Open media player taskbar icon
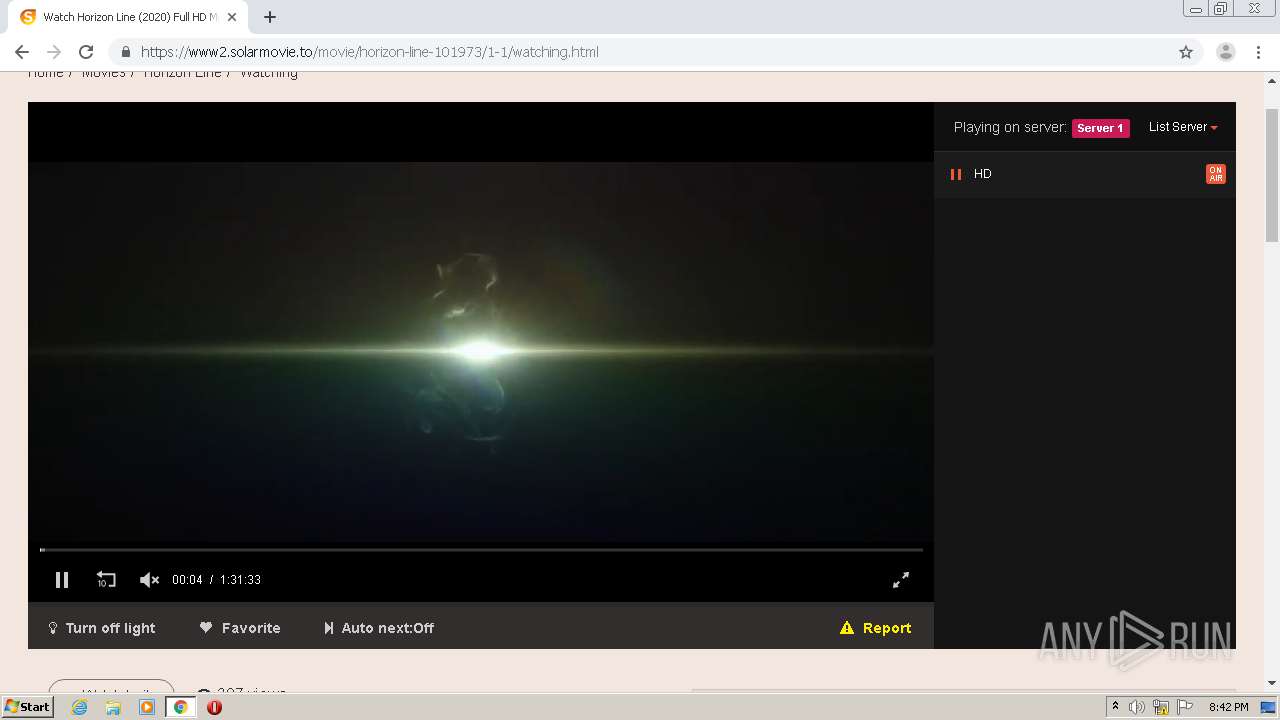The image size is (1280, 720). tap(147, 707)
